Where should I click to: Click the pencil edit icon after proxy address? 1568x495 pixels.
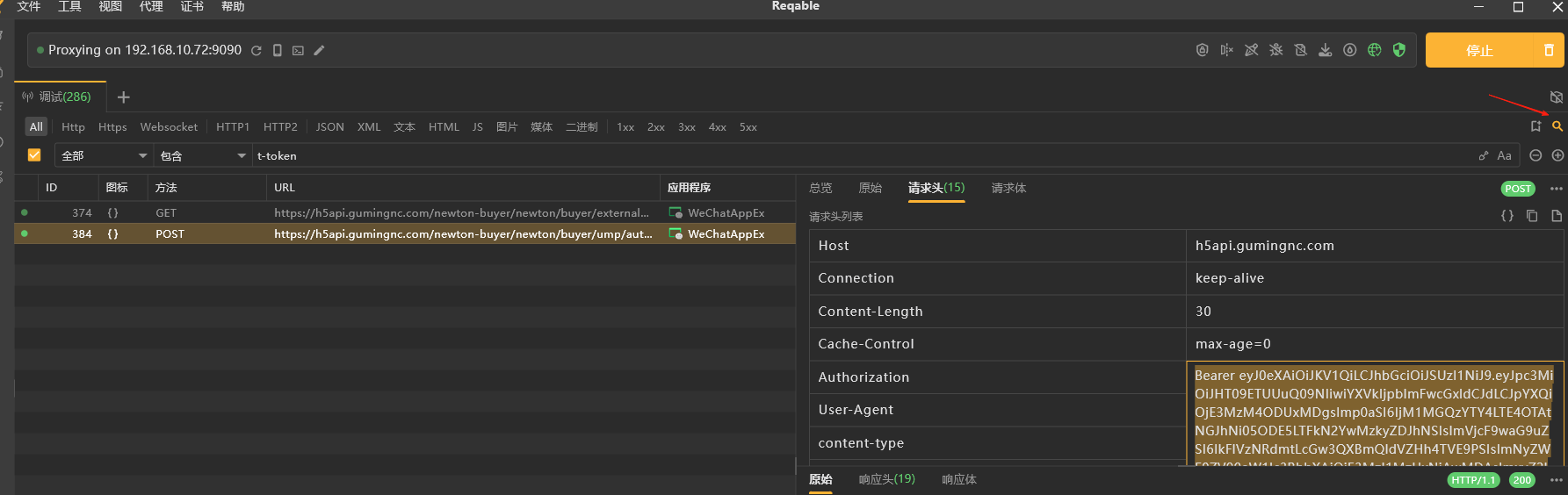pos(319,50)
